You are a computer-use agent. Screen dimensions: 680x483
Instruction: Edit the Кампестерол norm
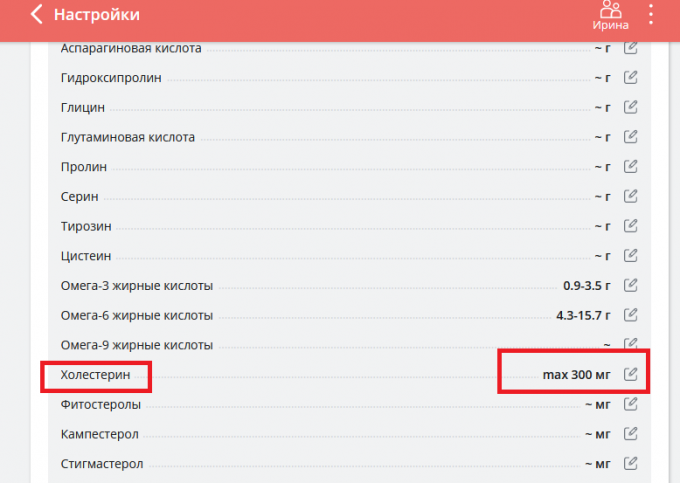tap(631, 434)
